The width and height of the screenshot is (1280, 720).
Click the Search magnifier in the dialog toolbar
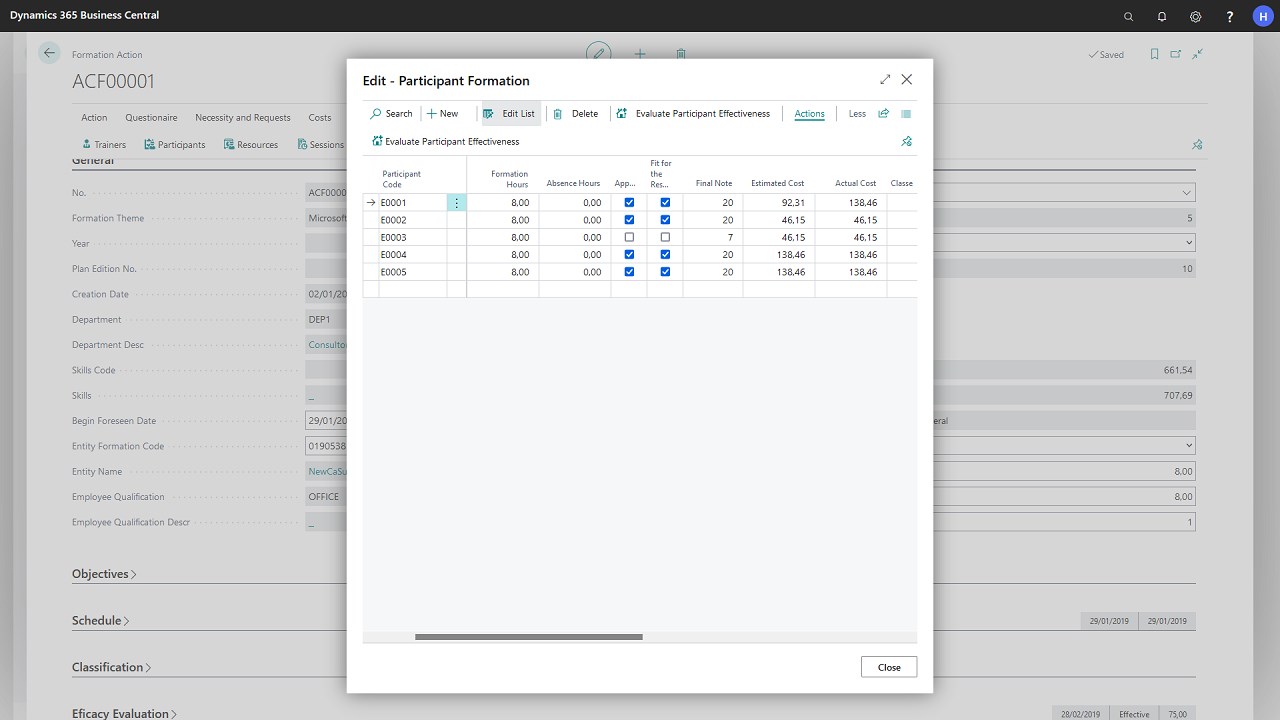click(391, 114)
